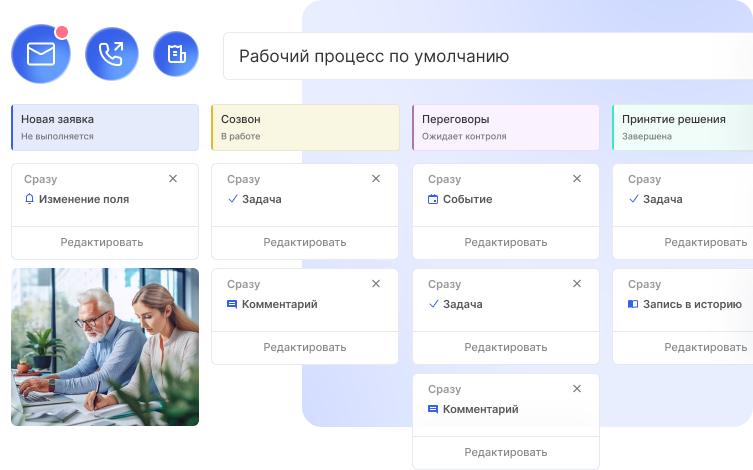Viewport: 753px width, 470px height.
Task: Click 'Редактировать' under the 'Событие' card
Action: 506,242
